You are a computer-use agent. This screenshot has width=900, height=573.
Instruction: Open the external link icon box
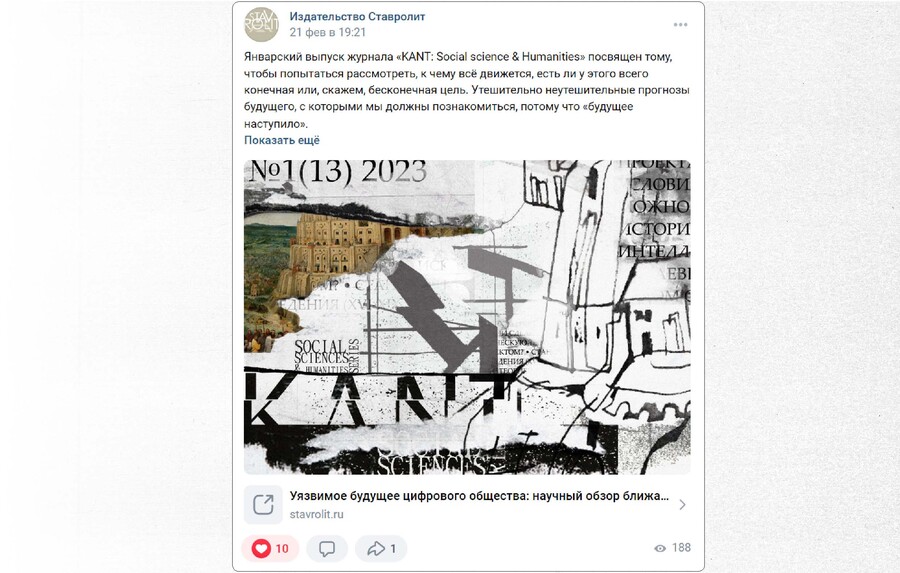pyautogui.click(x=263, y=505)
